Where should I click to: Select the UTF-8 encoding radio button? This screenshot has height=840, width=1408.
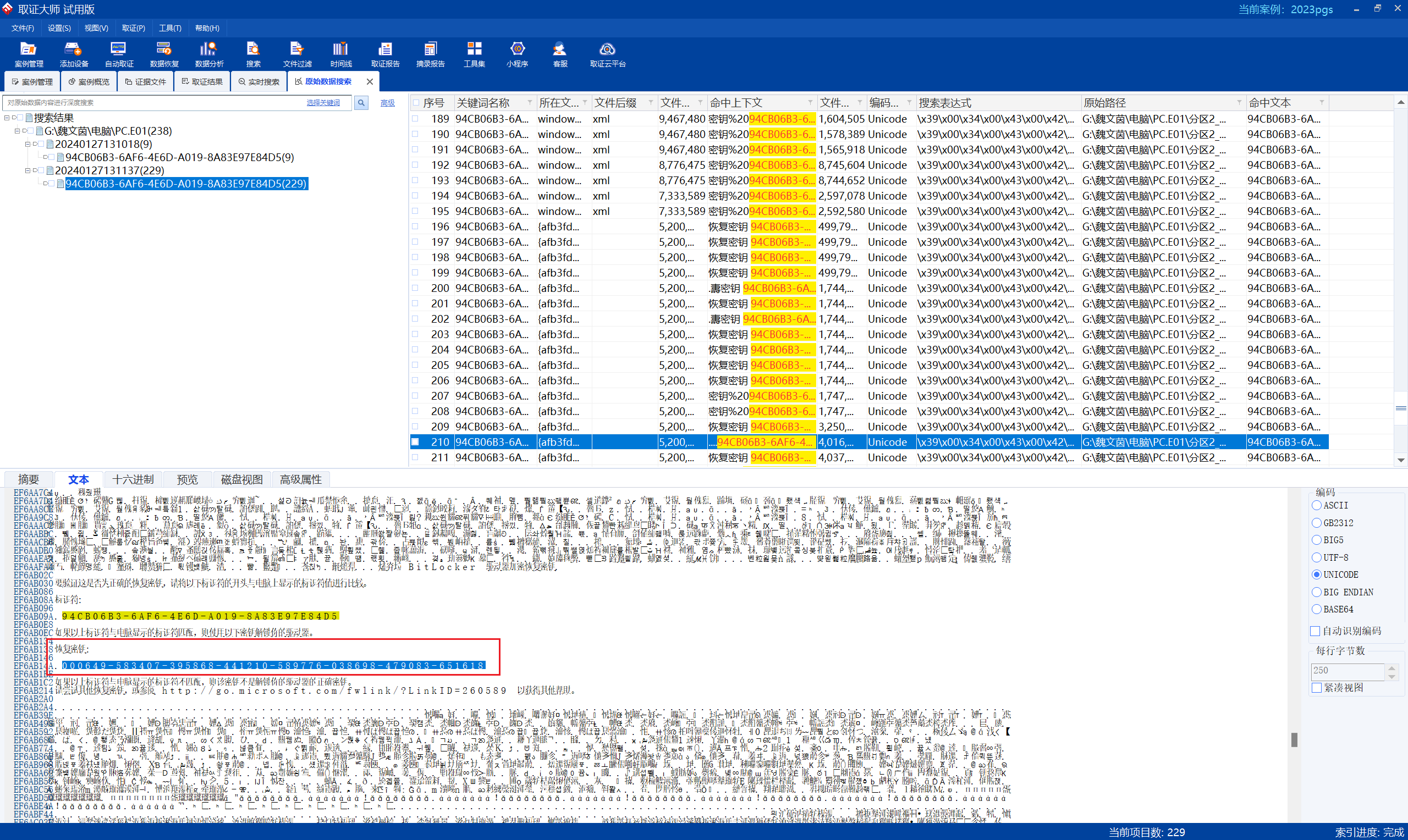[1316, 557]
